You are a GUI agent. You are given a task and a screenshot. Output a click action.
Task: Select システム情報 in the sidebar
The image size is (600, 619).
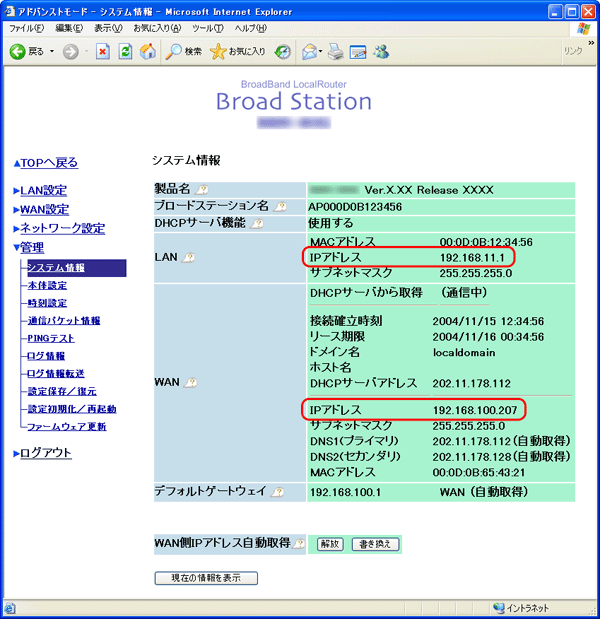click(77, 268)
